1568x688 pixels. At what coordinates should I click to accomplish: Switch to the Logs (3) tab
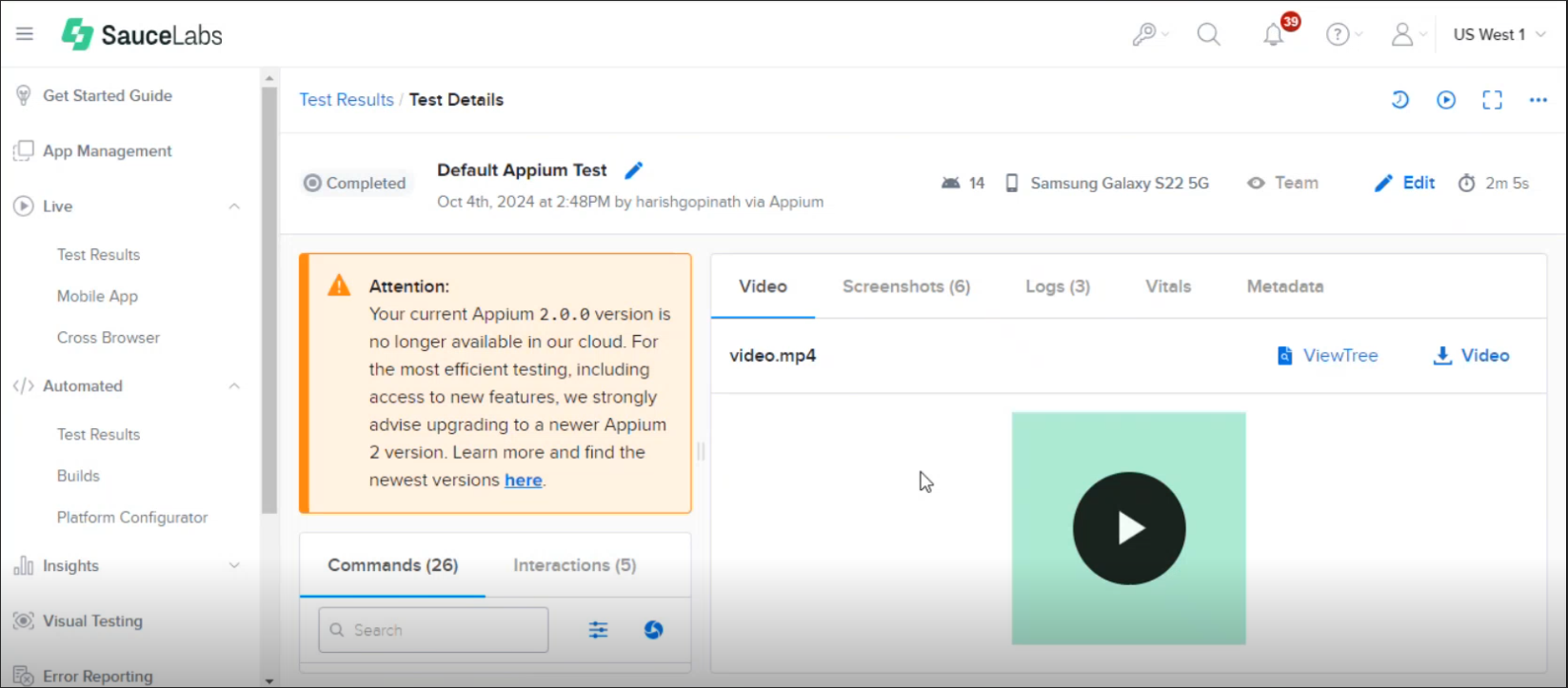click(1058, 286)
